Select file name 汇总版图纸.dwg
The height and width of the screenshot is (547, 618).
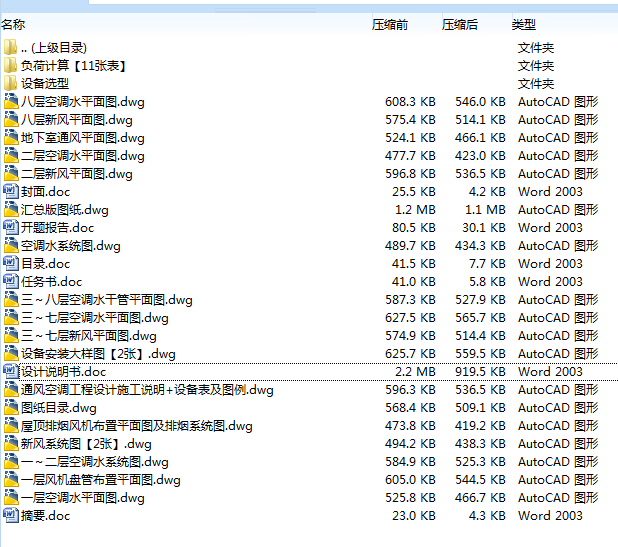pyautogui.click(x=65, y=210)
